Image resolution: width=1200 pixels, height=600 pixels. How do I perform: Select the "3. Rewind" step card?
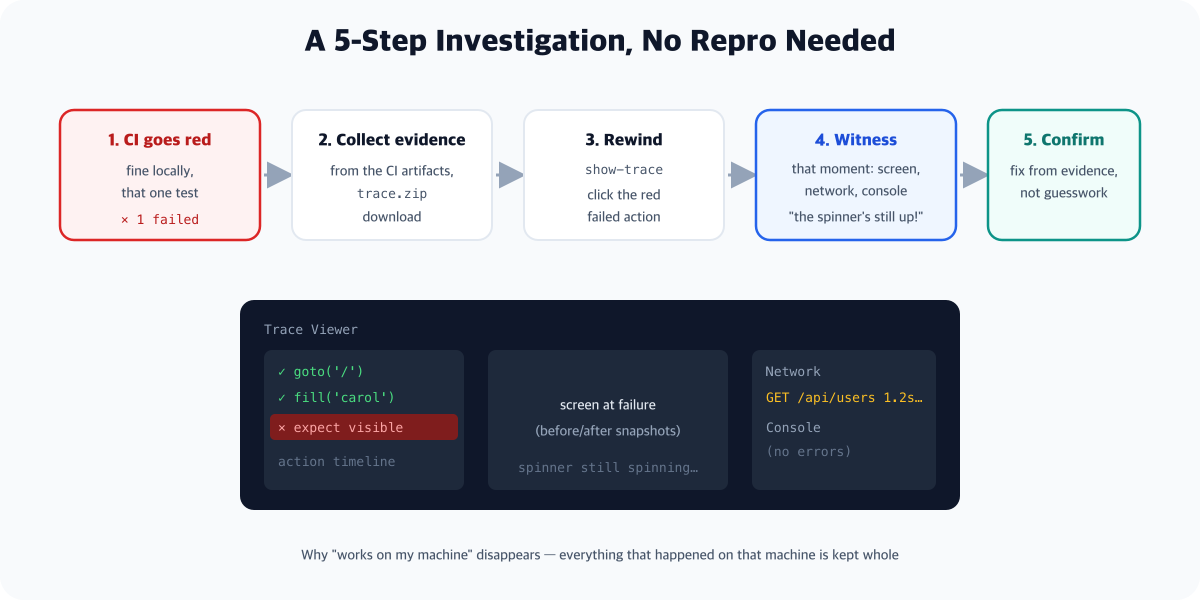(624, 175)
